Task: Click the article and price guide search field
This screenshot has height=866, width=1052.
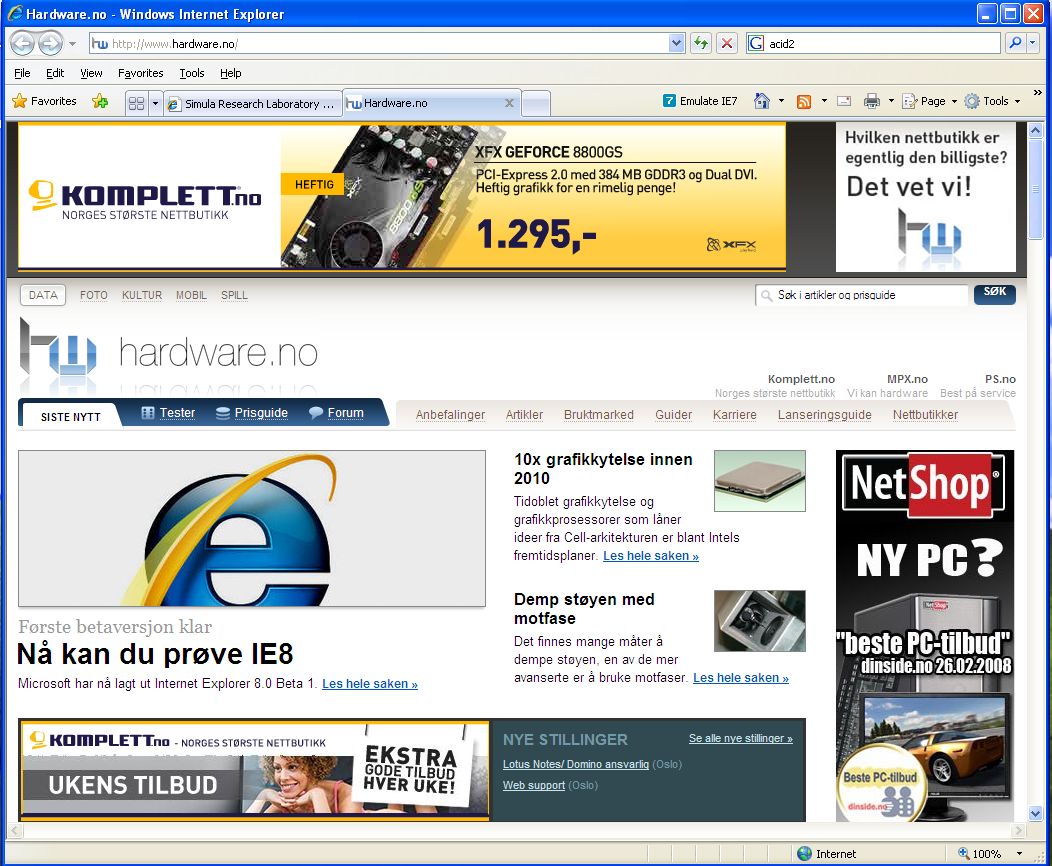Action: [862, 295]
